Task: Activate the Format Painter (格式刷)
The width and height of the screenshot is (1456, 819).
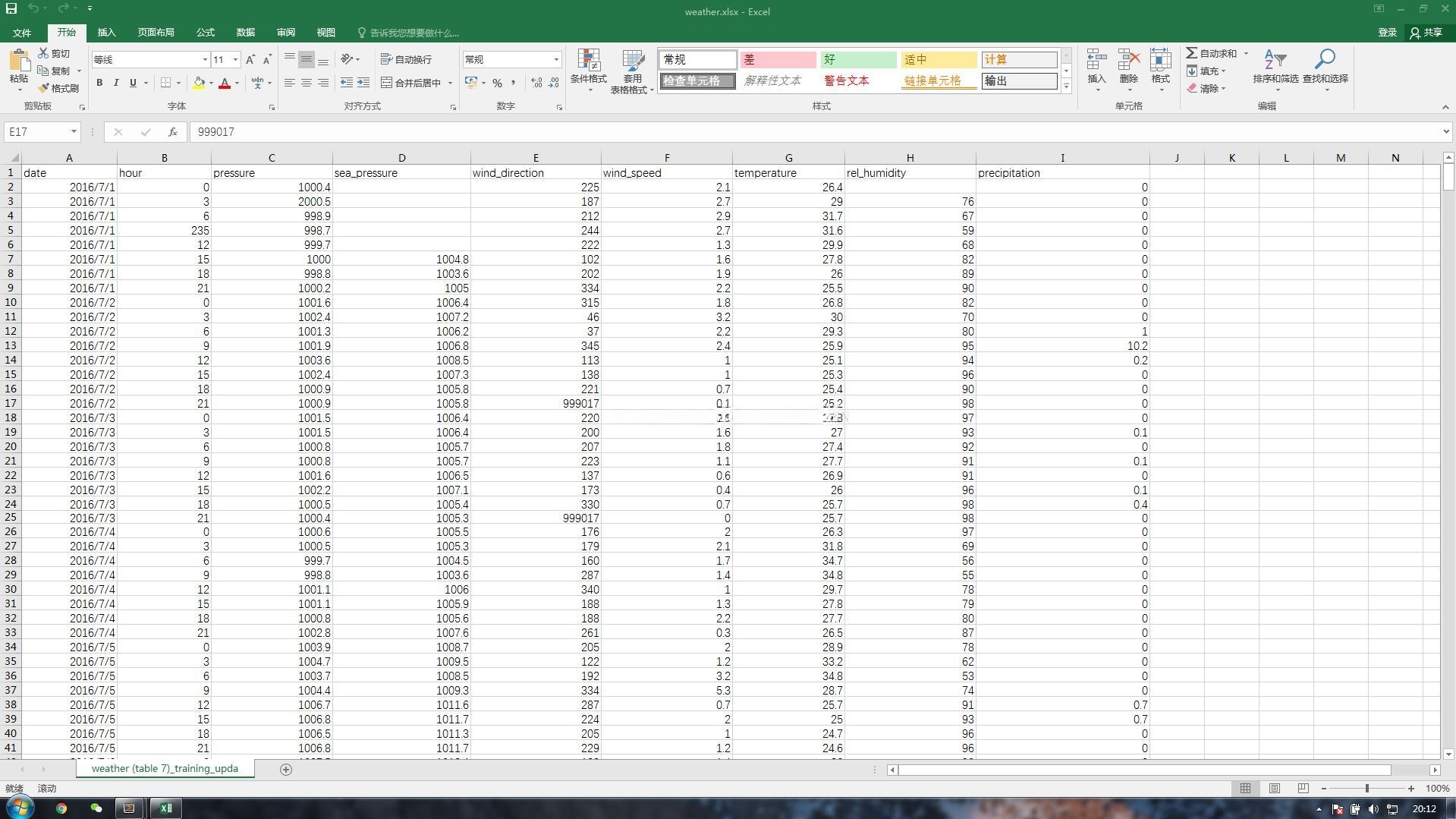Action: tap(58, 88)
